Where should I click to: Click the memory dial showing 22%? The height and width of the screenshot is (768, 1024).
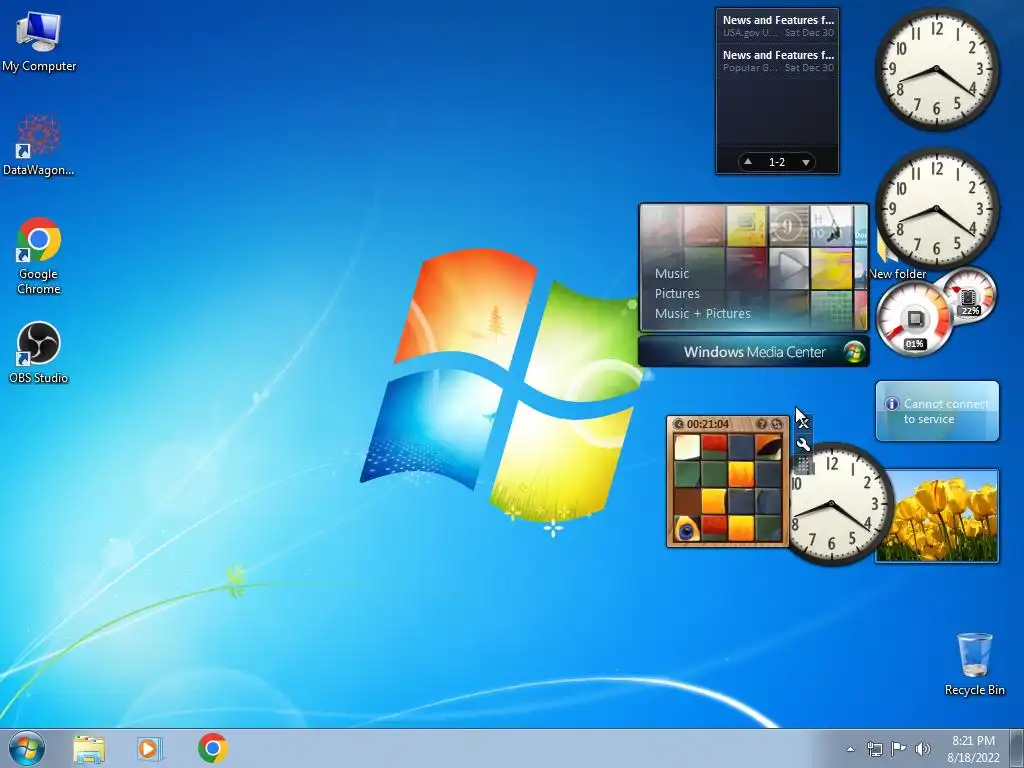[970, 297]
